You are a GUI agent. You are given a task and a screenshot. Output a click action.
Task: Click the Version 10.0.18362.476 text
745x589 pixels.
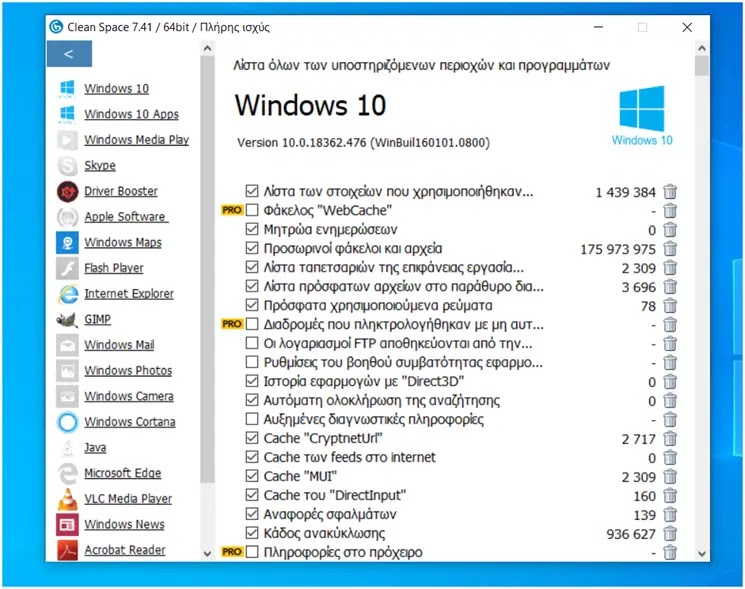click(x=363, y=142)
